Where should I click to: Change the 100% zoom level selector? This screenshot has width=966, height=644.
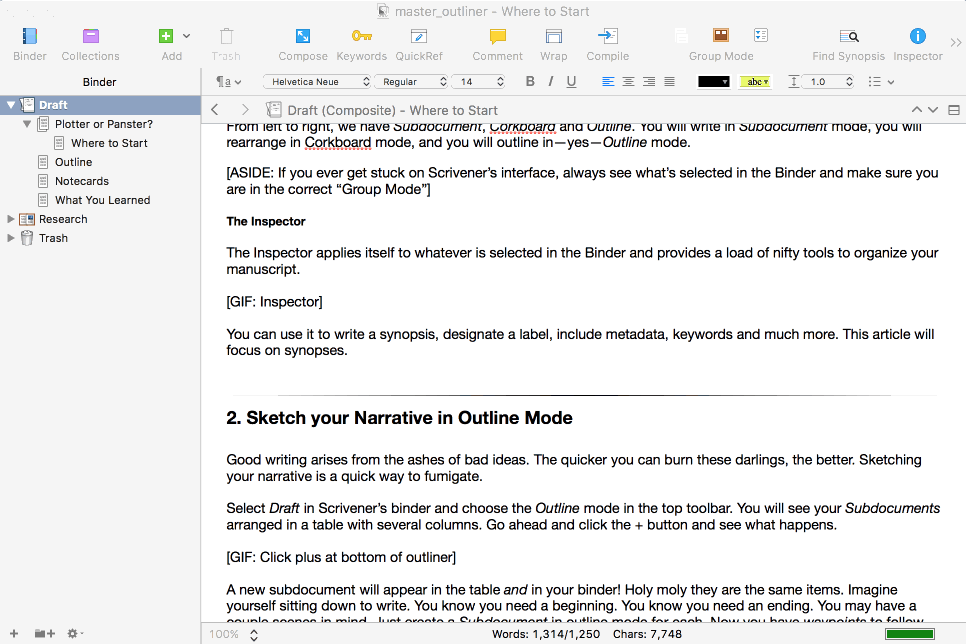(233, 634)
